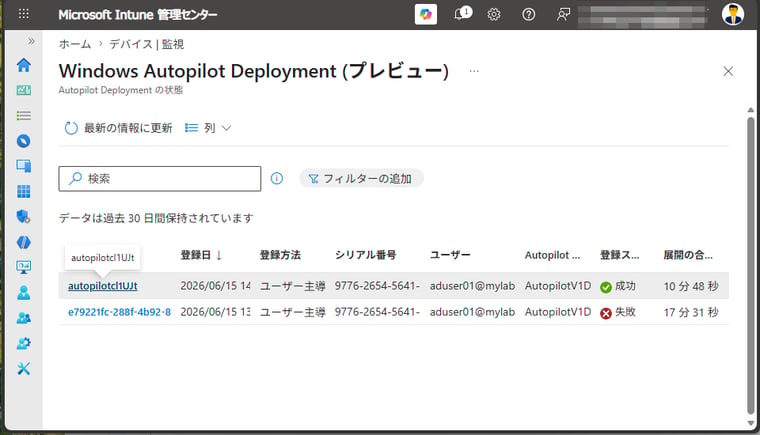
Task: Open the 列 columns dropdown
Action: (x=208, y=128)
